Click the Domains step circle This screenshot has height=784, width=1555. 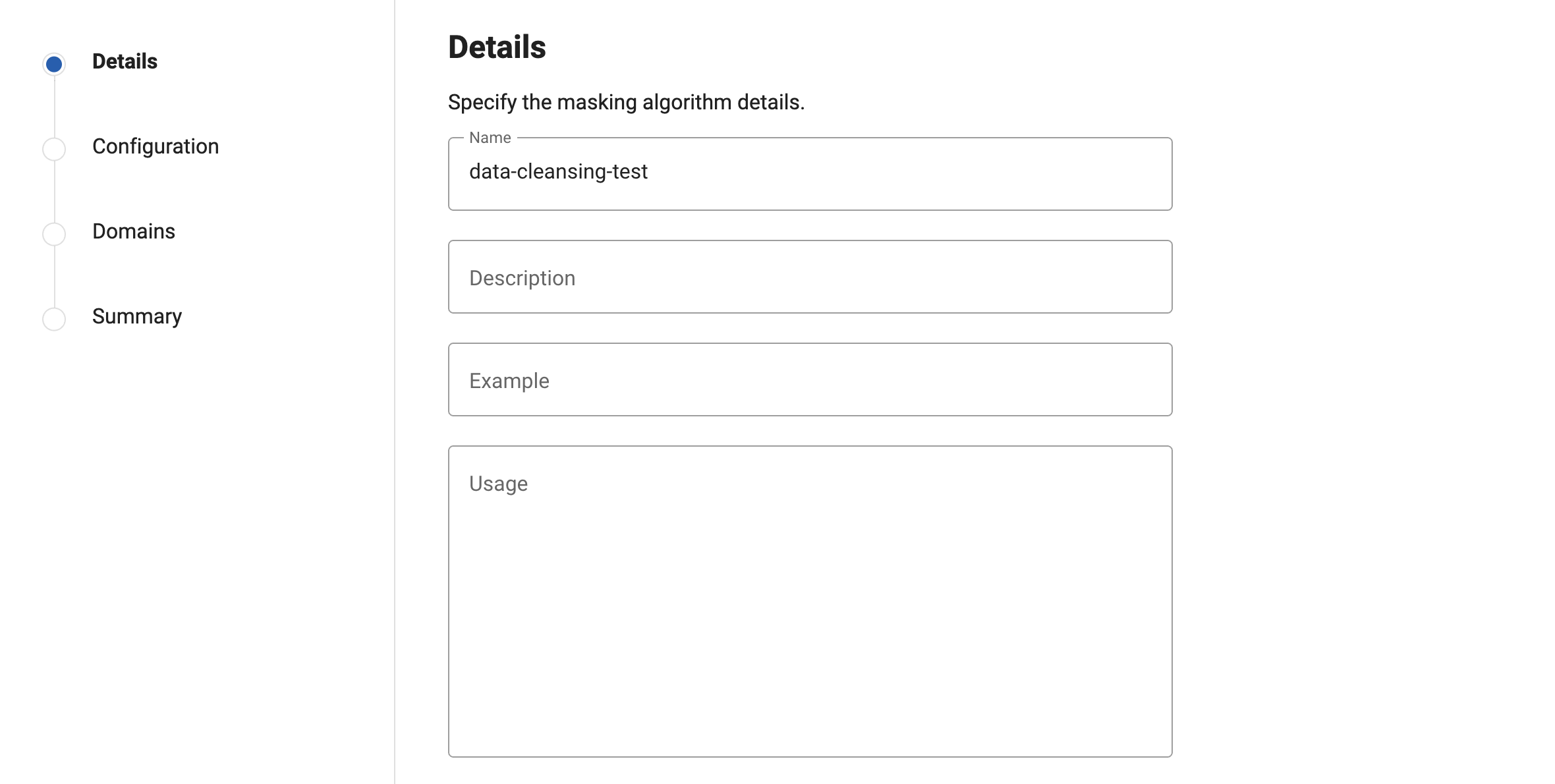click(x=54, y=234)
